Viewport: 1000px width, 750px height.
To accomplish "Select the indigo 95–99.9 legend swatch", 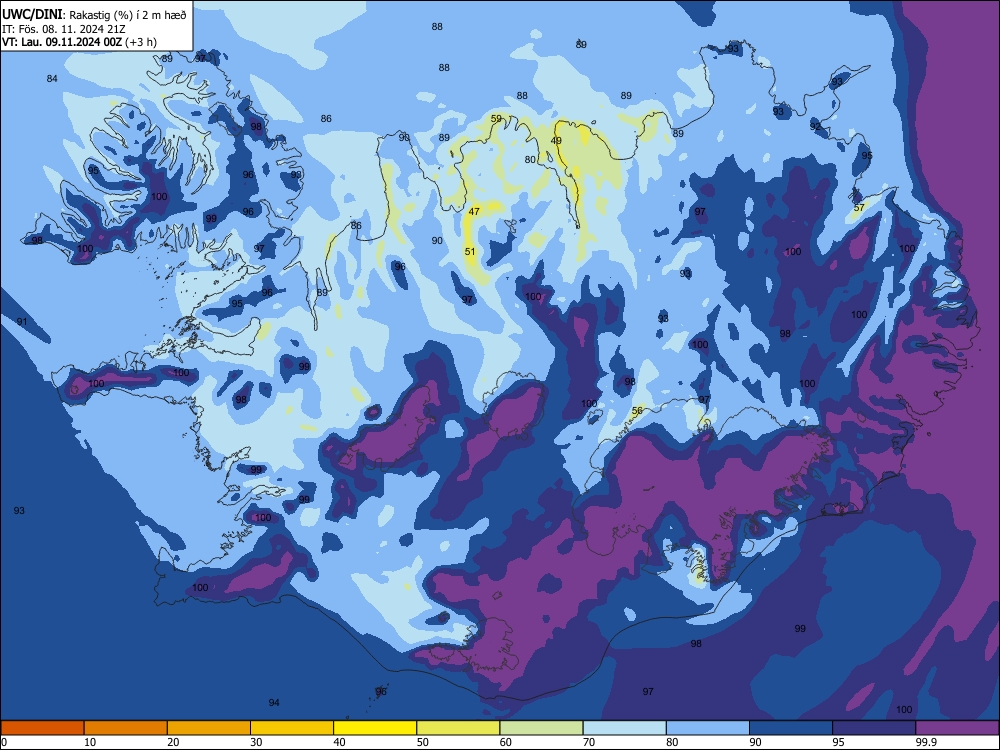I will [874, 728].
